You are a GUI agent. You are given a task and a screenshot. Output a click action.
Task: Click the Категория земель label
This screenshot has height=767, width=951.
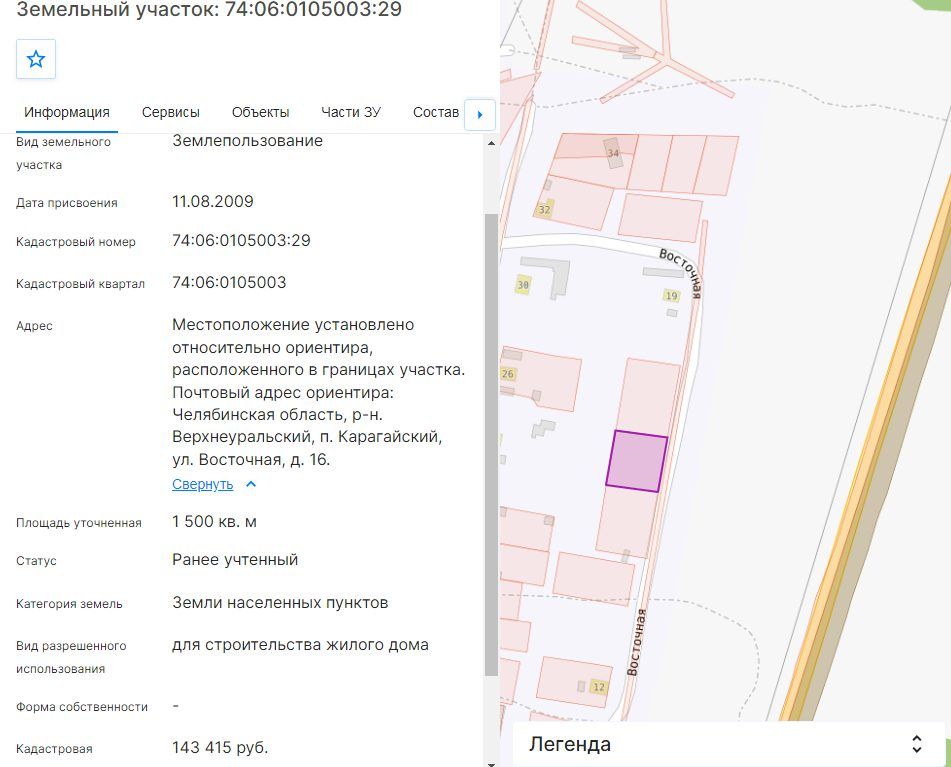[69, 604]
